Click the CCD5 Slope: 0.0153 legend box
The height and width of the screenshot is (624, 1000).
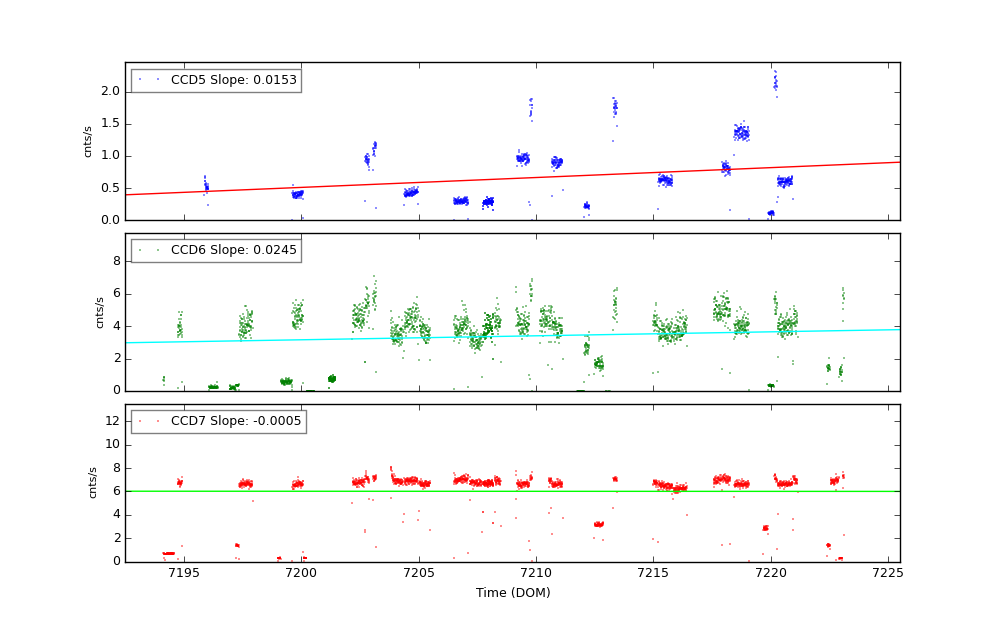[x=216, y=80]
